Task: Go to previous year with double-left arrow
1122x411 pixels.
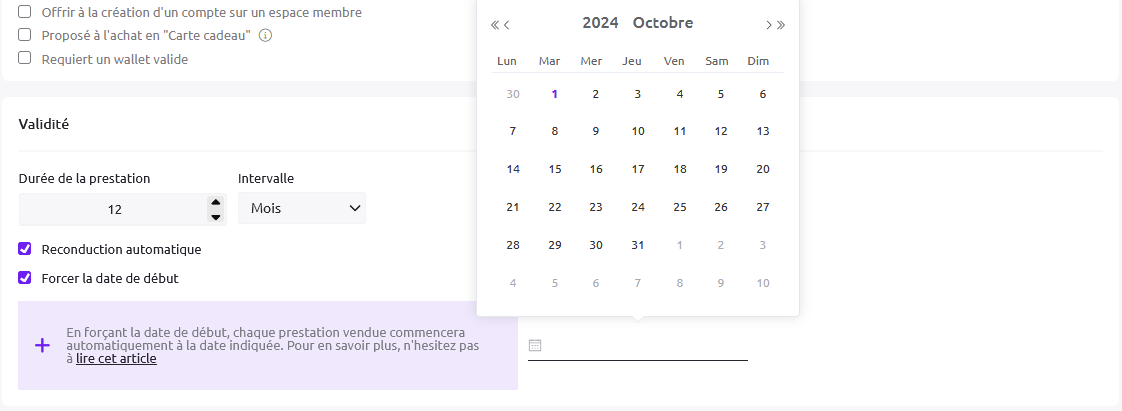Action: tap(494, 25)
